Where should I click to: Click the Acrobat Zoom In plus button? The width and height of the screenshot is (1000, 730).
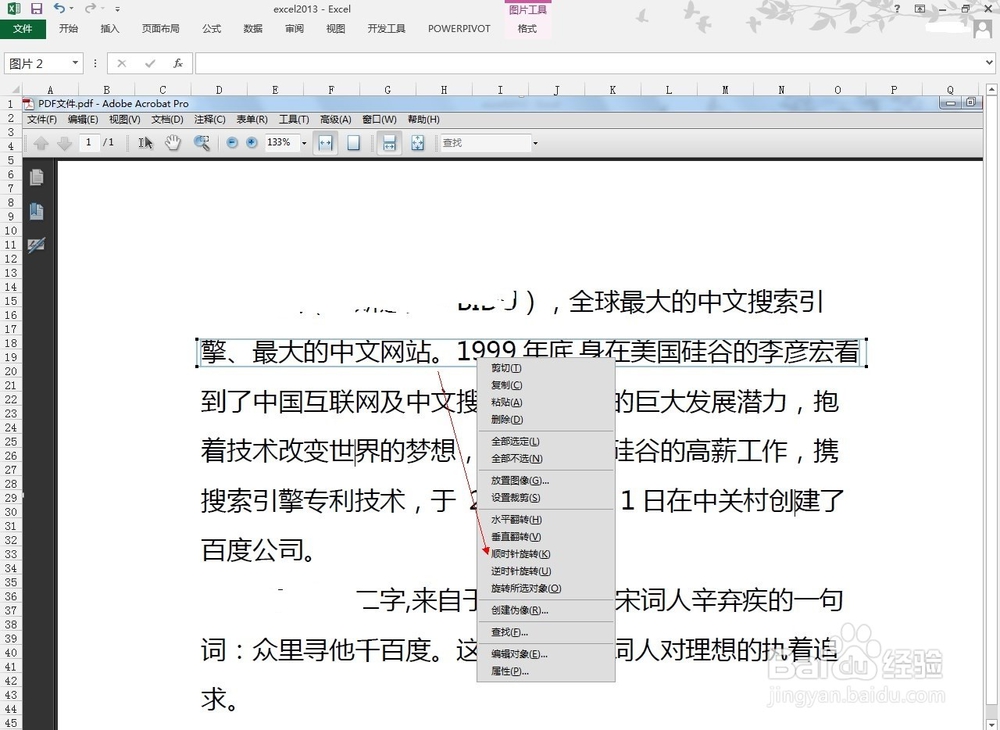point(252,143)
